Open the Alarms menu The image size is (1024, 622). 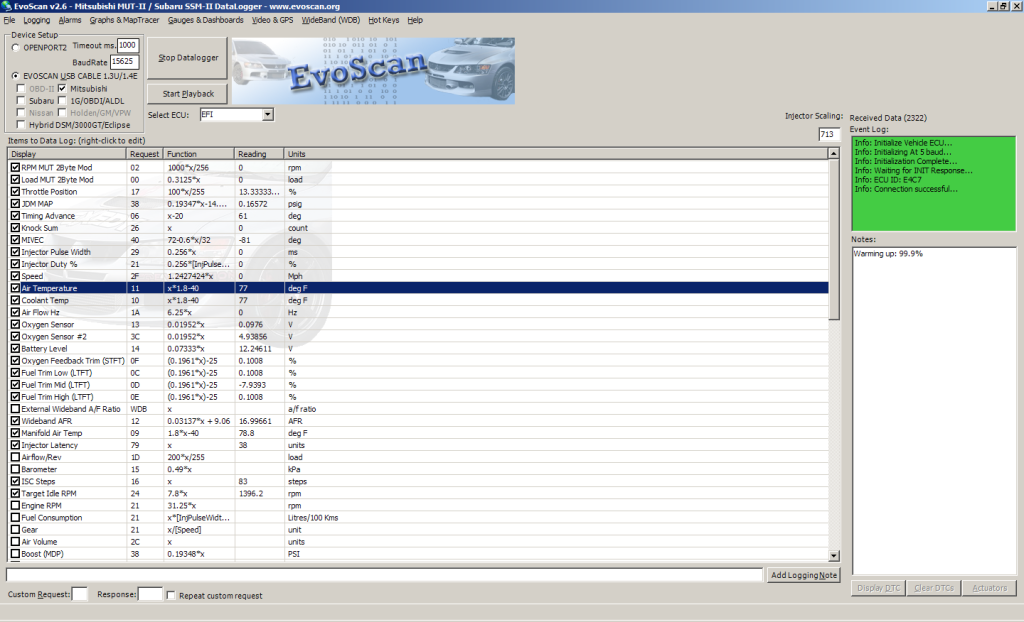pos(70,20)
